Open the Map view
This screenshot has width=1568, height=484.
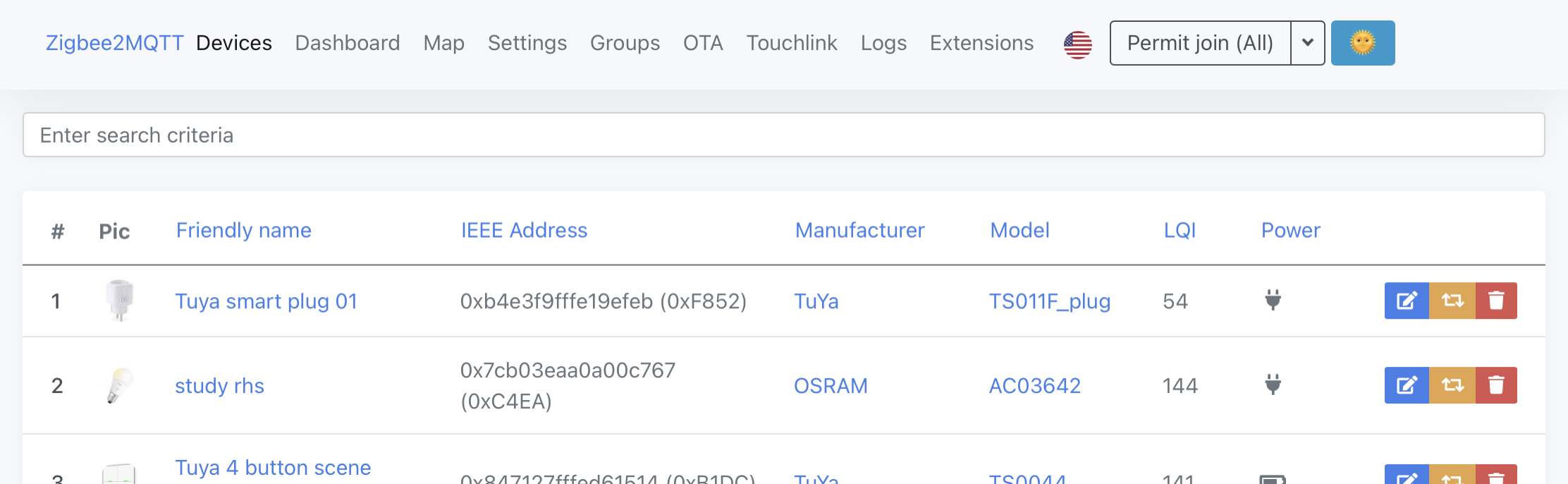(444, 44)
